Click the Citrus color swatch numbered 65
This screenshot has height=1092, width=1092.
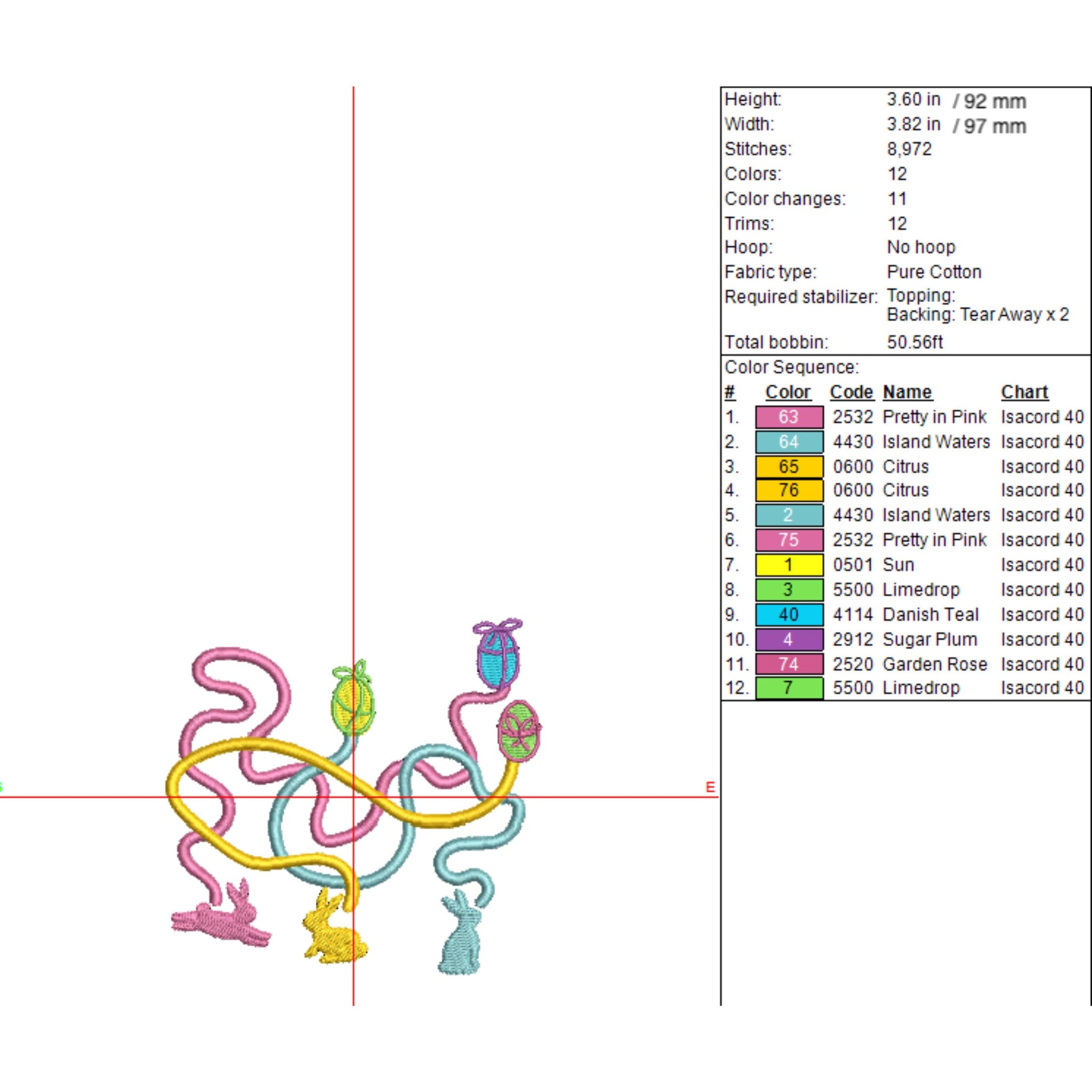[x=789, y=467]
